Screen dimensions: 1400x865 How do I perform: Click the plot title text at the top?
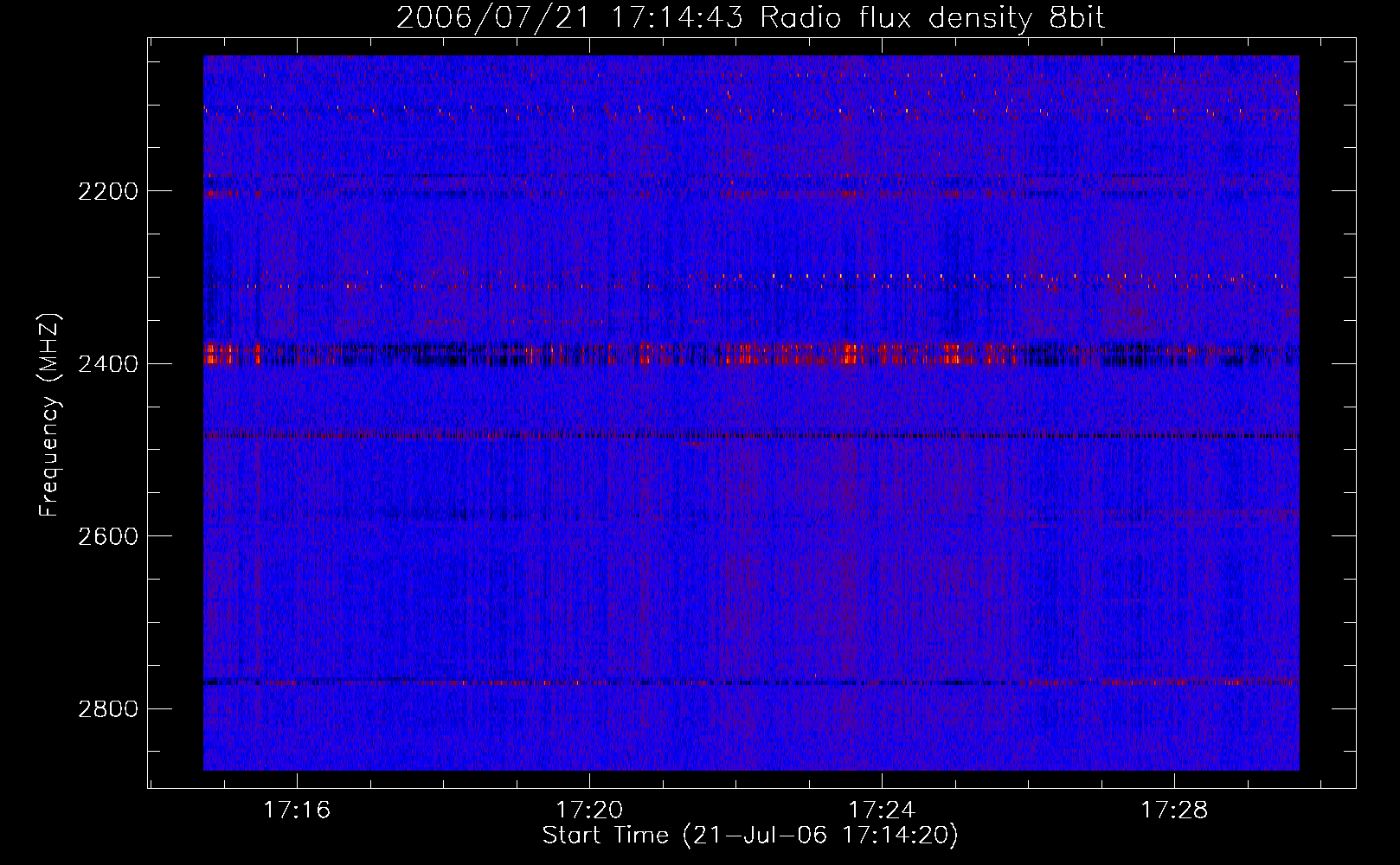pos(750,18)
